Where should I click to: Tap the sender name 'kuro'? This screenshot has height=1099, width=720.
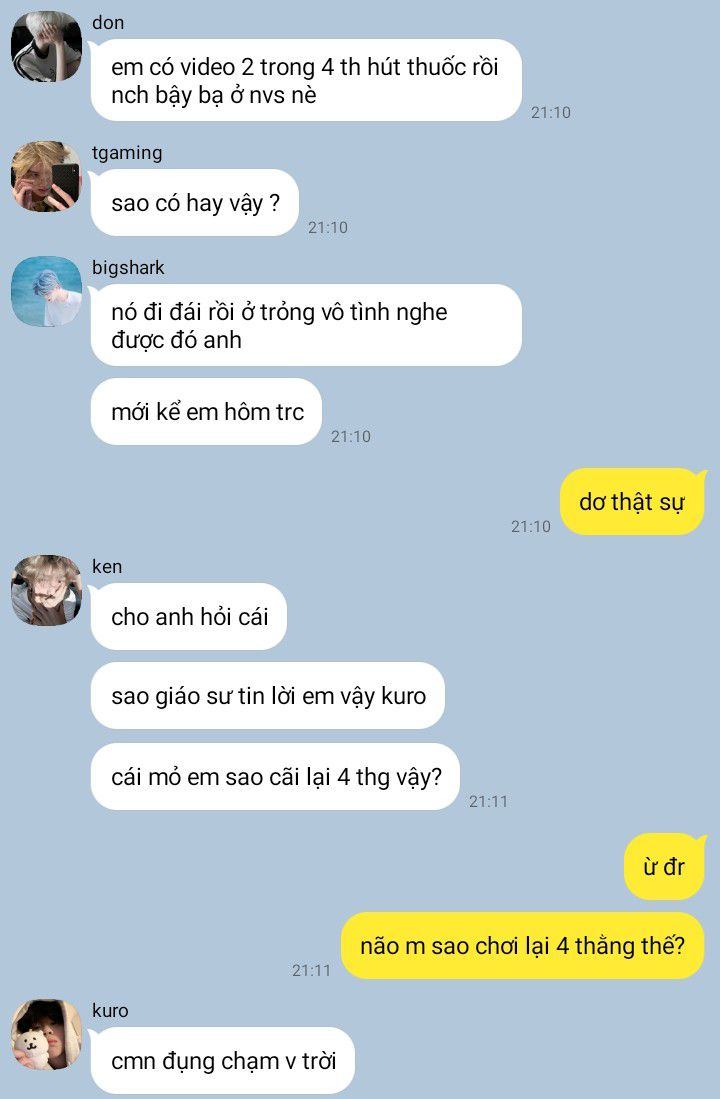110,1010
